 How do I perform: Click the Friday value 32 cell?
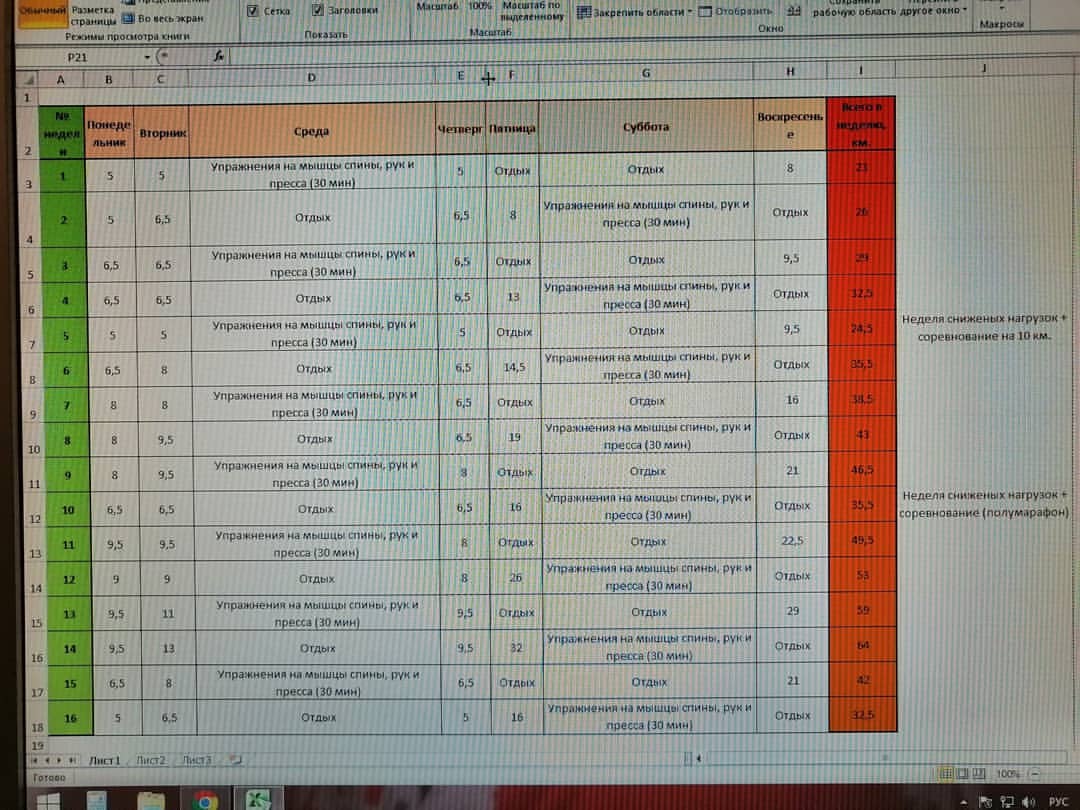point(517,647)
